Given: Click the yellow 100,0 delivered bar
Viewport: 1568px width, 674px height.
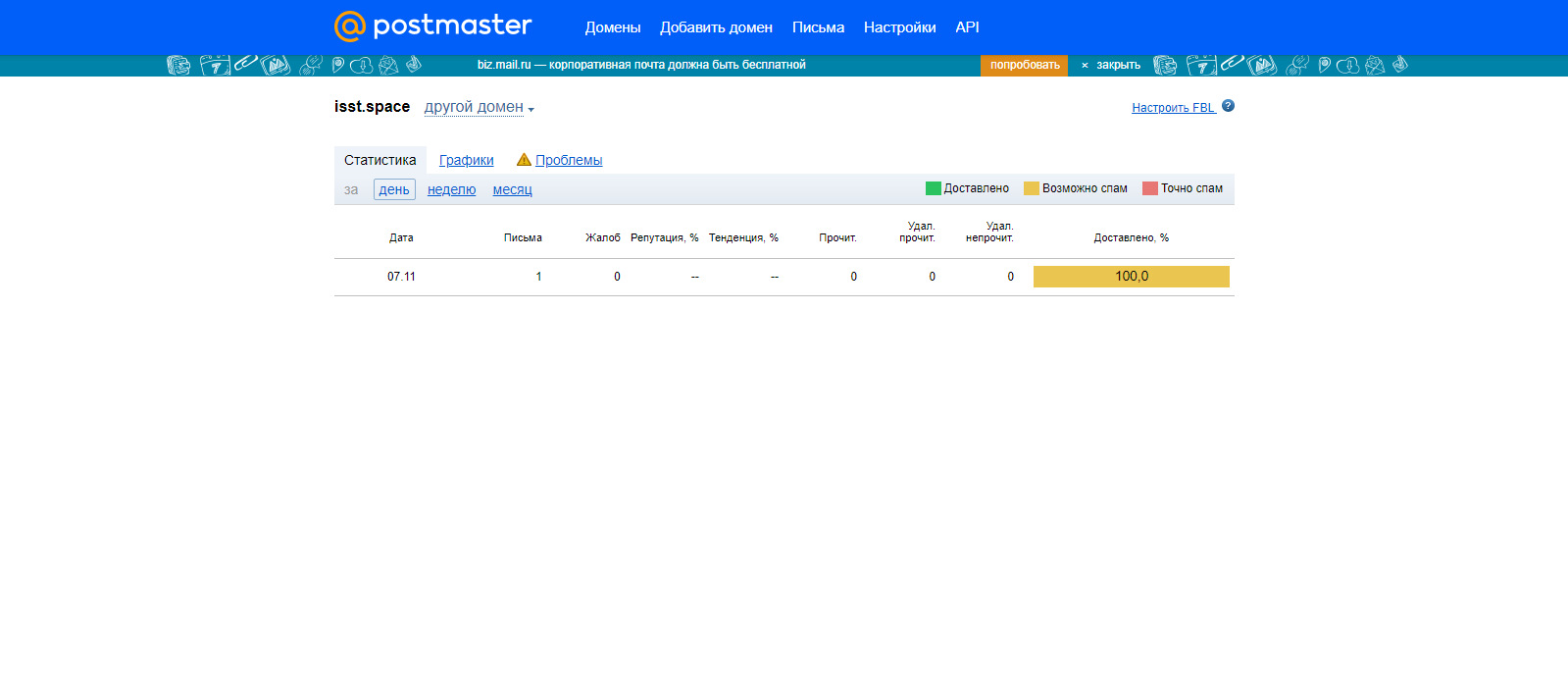Looking at the screenshot, I should (x=1131, y=277).
